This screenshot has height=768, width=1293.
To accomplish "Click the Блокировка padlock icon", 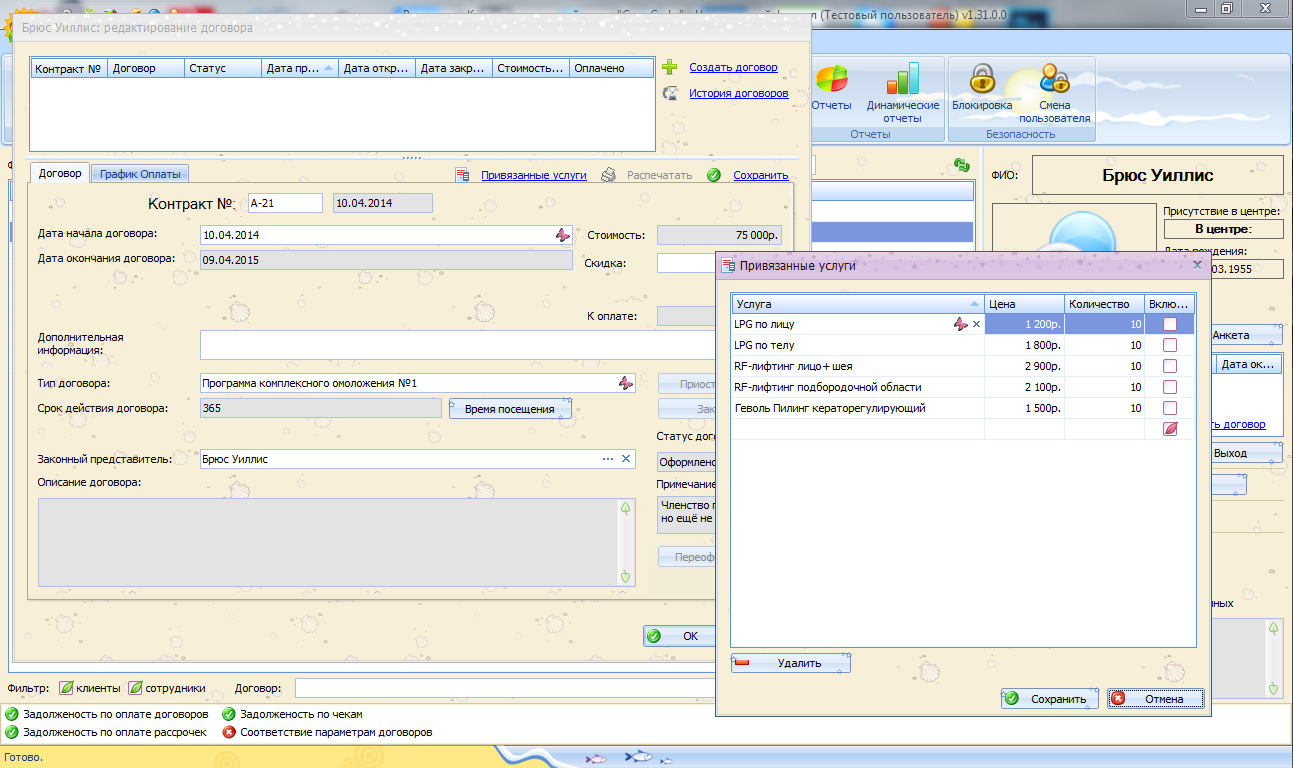I will [x=982, y=79].
